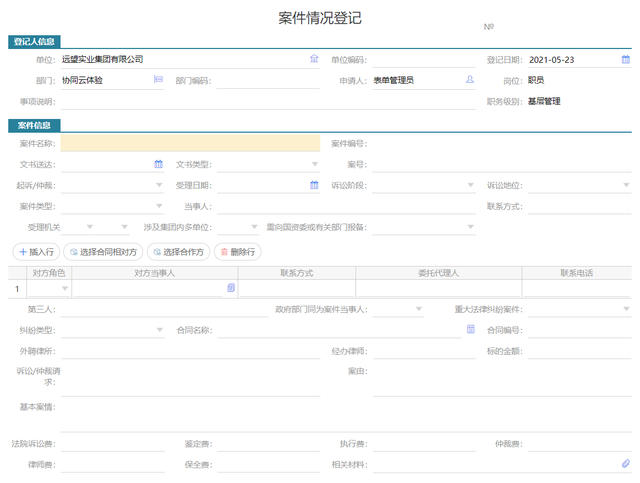The width and height of the screenshot is (640, 483).
Task: Click the organization picker icon in 单位 field
Action: [x=314, y=59]
